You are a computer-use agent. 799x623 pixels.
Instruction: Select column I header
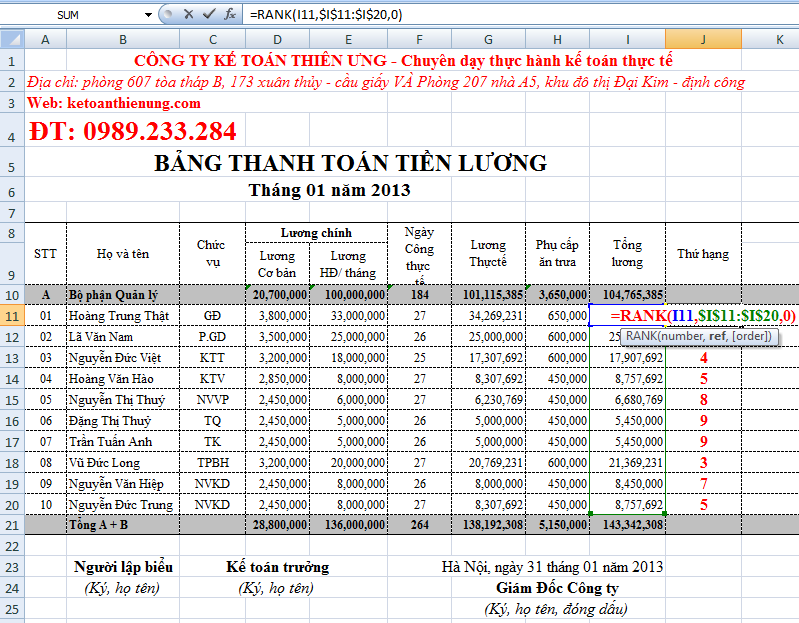[x=627, y=39]
